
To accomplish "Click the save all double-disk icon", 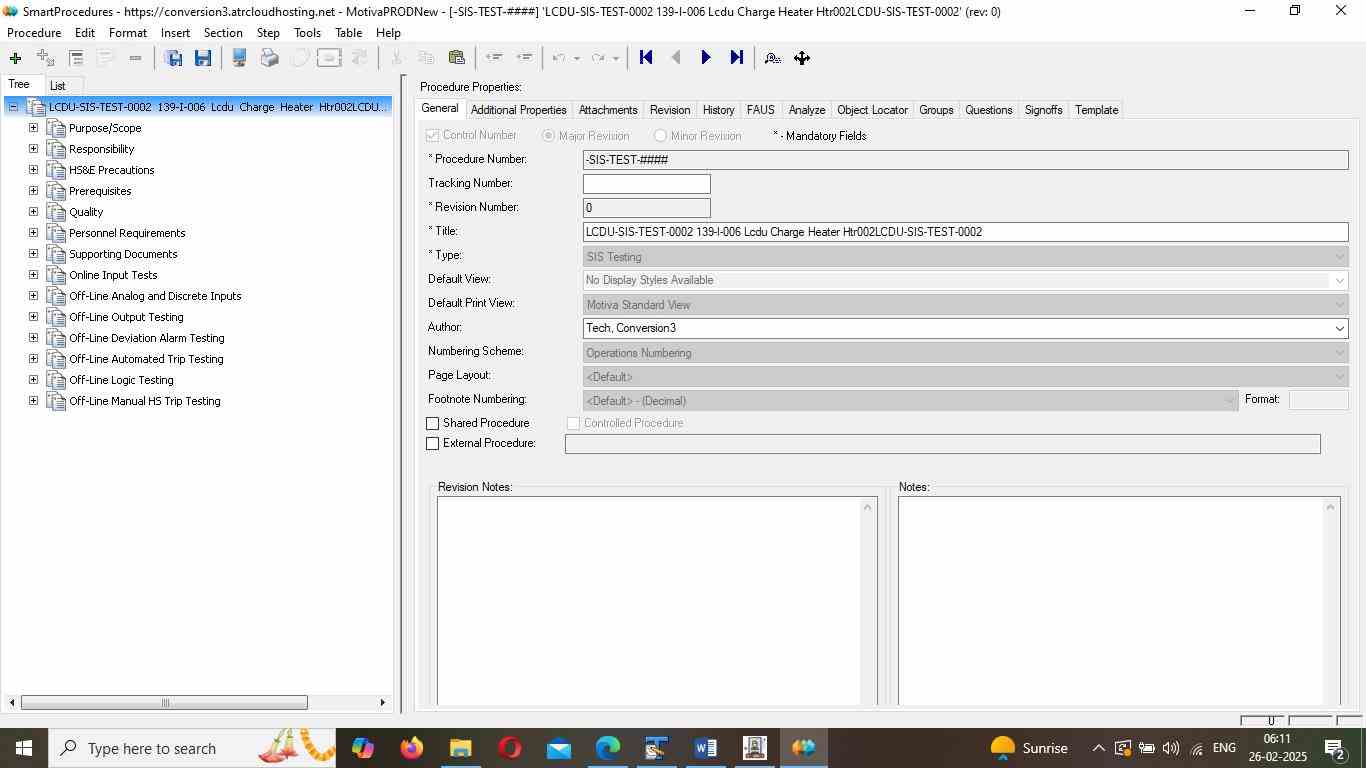I will 173,58.
